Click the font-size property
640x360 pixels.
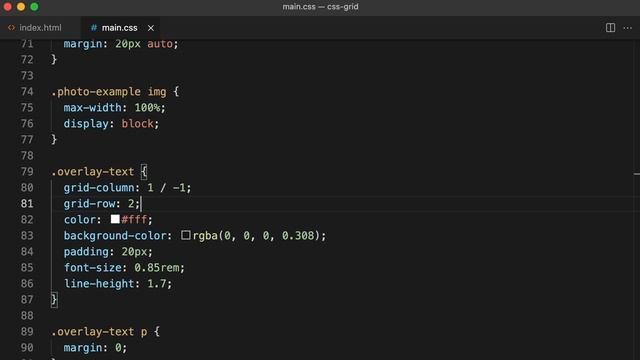pyautogui.click(x=93, y=268)
